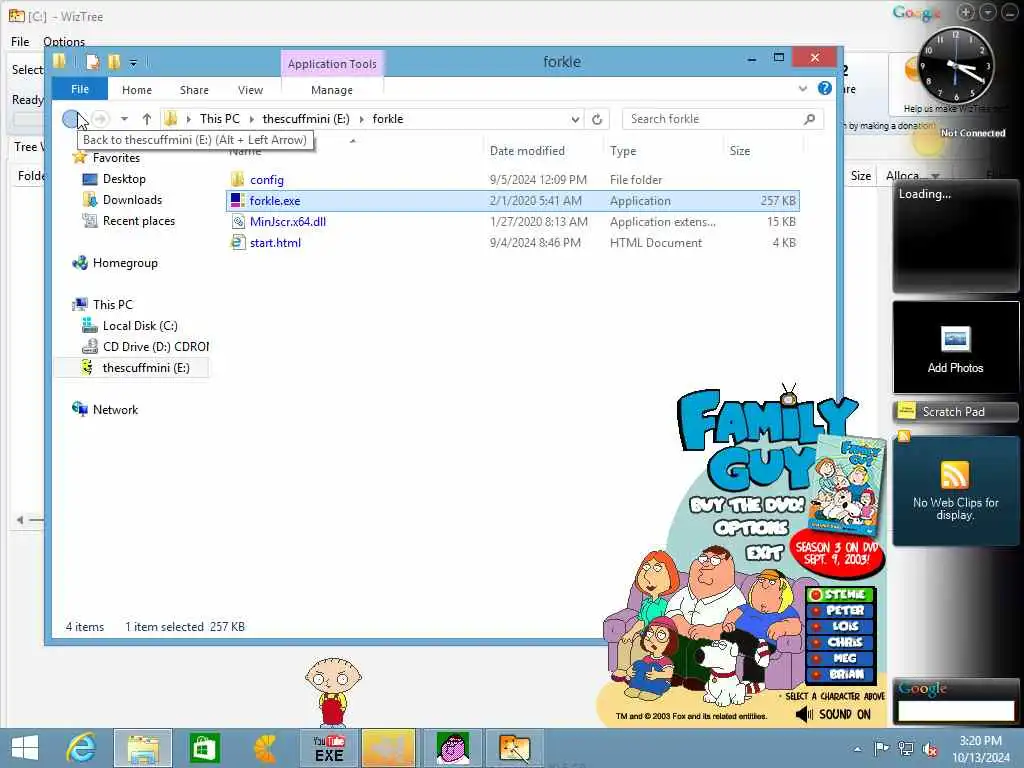Click New folder icon in quick access toolbar
The height and width of the screenshot is (768, 1024).
pos(114,62)
